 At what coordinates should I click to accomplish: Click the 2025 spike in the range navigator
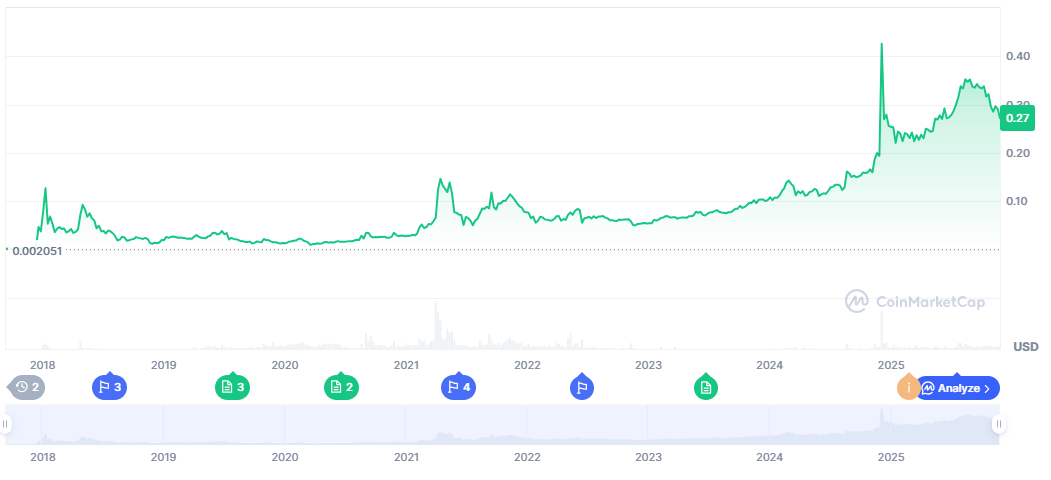[882, 416]
